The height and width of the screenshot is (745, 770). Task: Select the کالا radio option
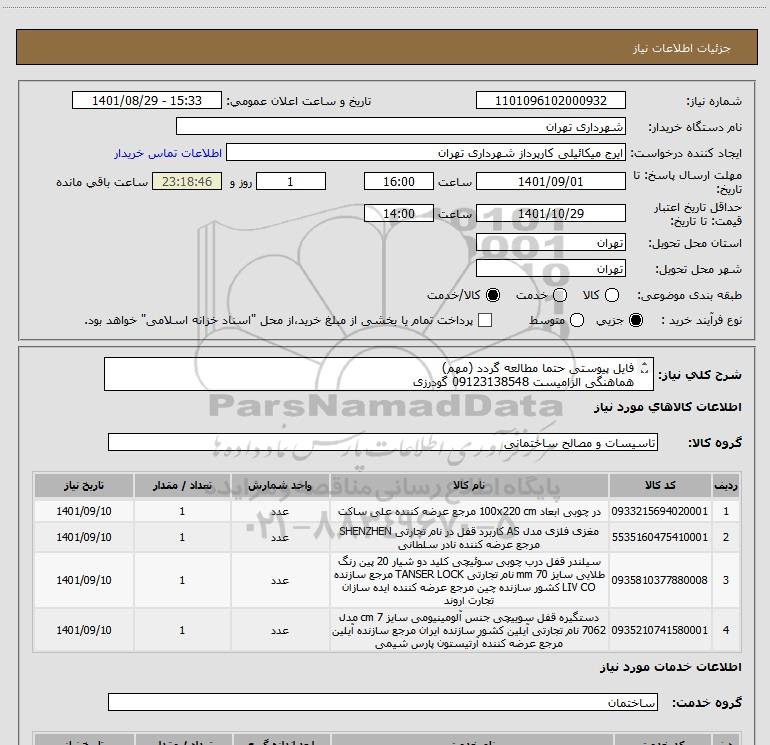(x=612, y=295)
